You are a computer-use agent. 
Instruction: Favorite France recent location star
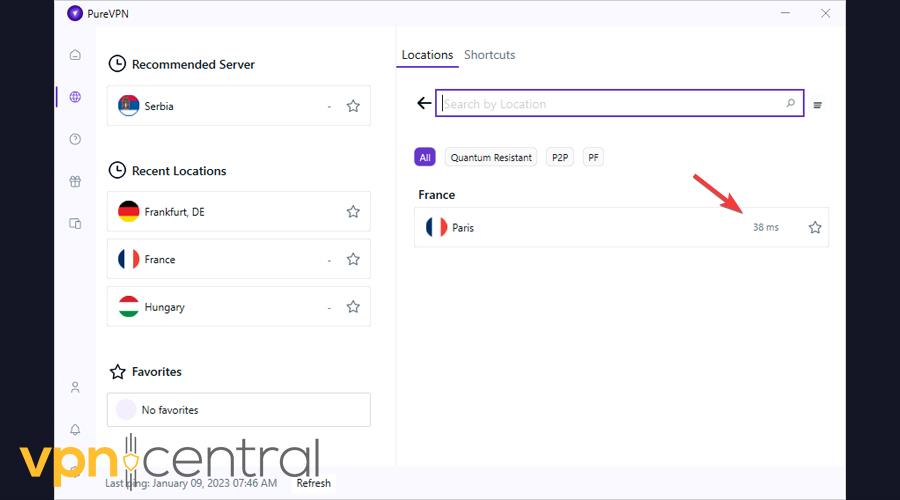[x=353, y=259]
